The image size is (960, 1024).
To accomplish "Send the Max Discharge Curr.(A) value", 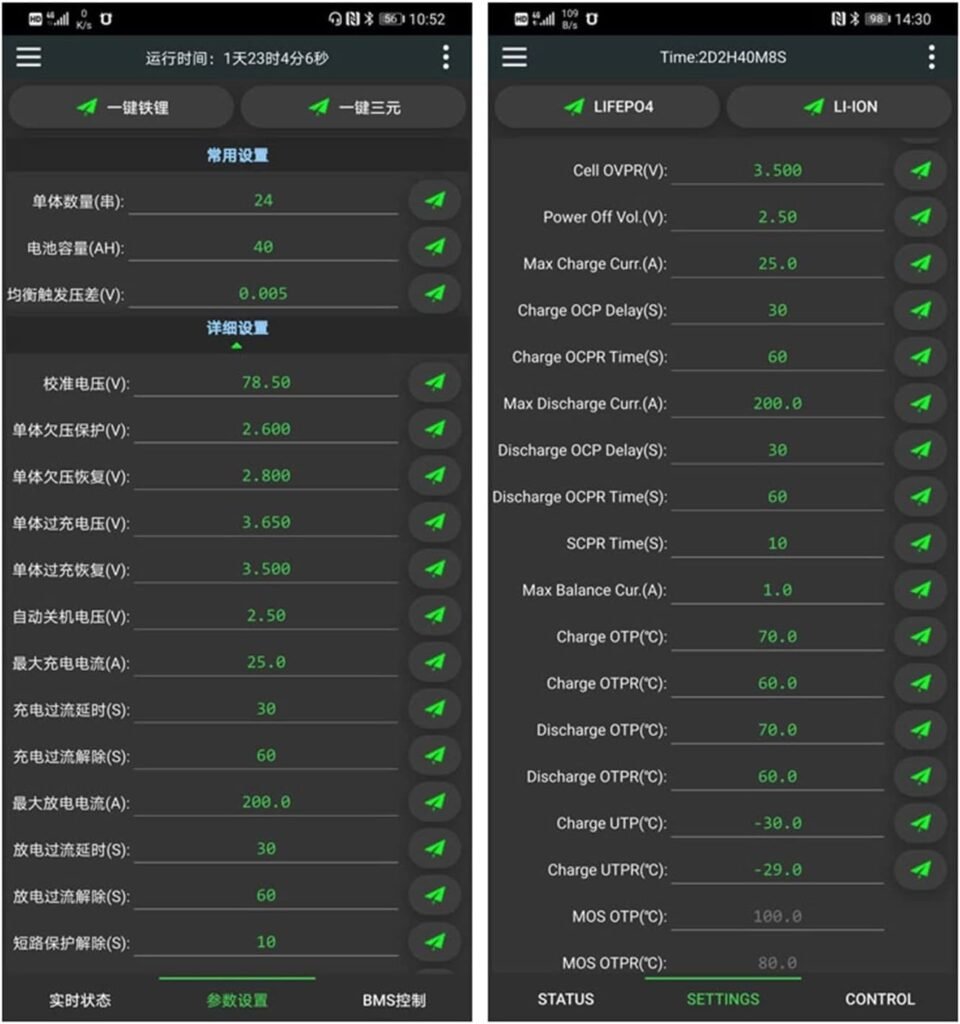I will click(x=920, y=404).
